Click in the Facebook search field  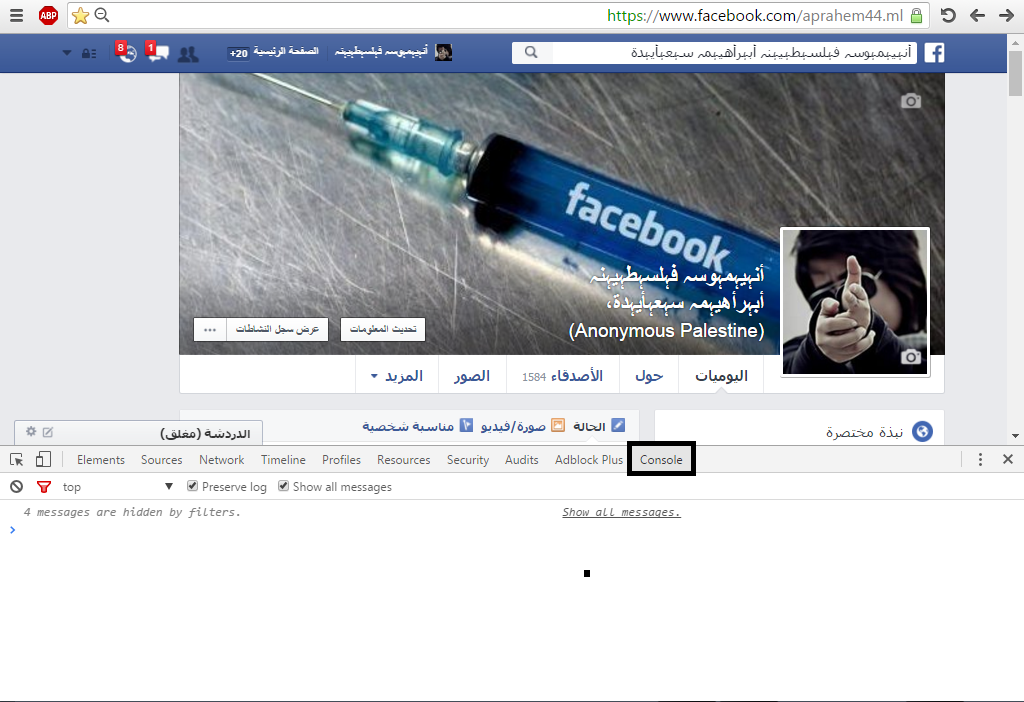click(734, 52)
